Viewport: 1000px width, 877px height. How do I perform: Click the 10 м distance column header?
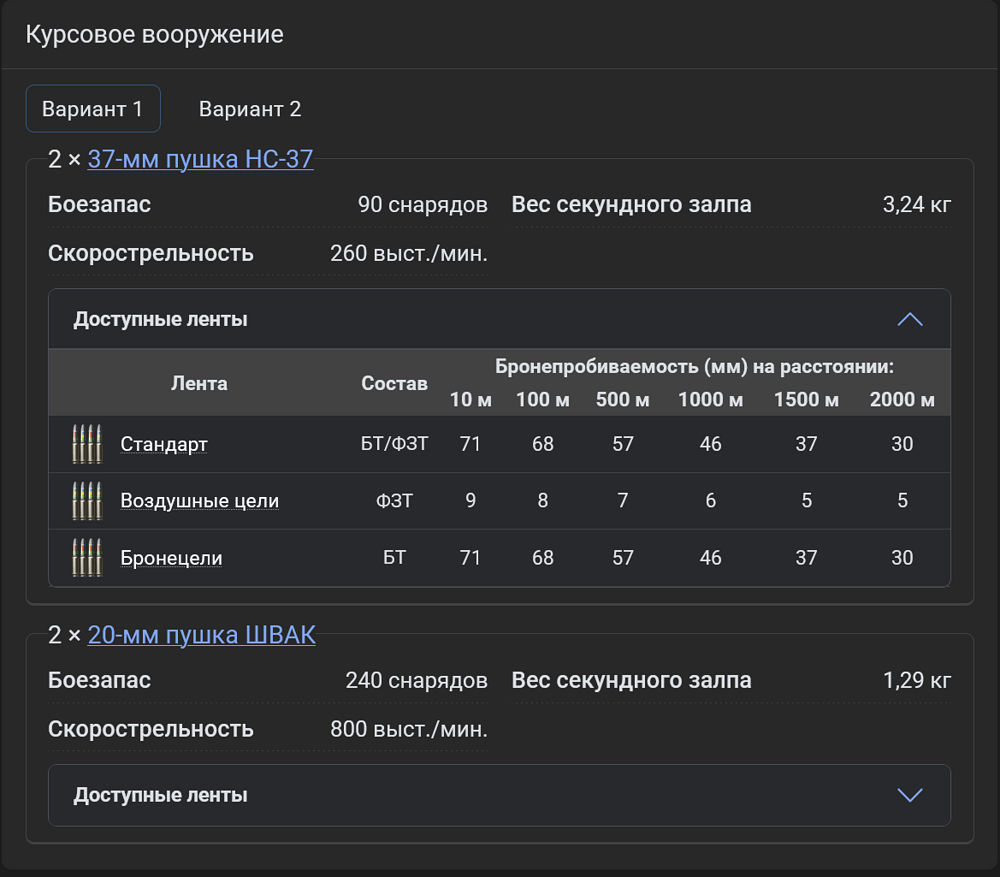pyautogui.click(x=471, y=399)
